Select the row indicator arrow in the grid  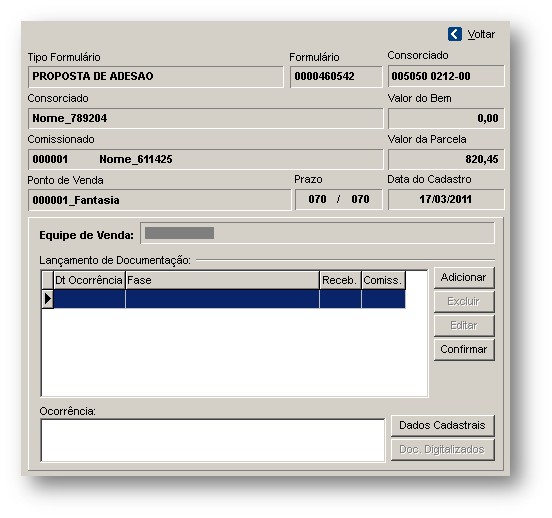tap(48, 299)
